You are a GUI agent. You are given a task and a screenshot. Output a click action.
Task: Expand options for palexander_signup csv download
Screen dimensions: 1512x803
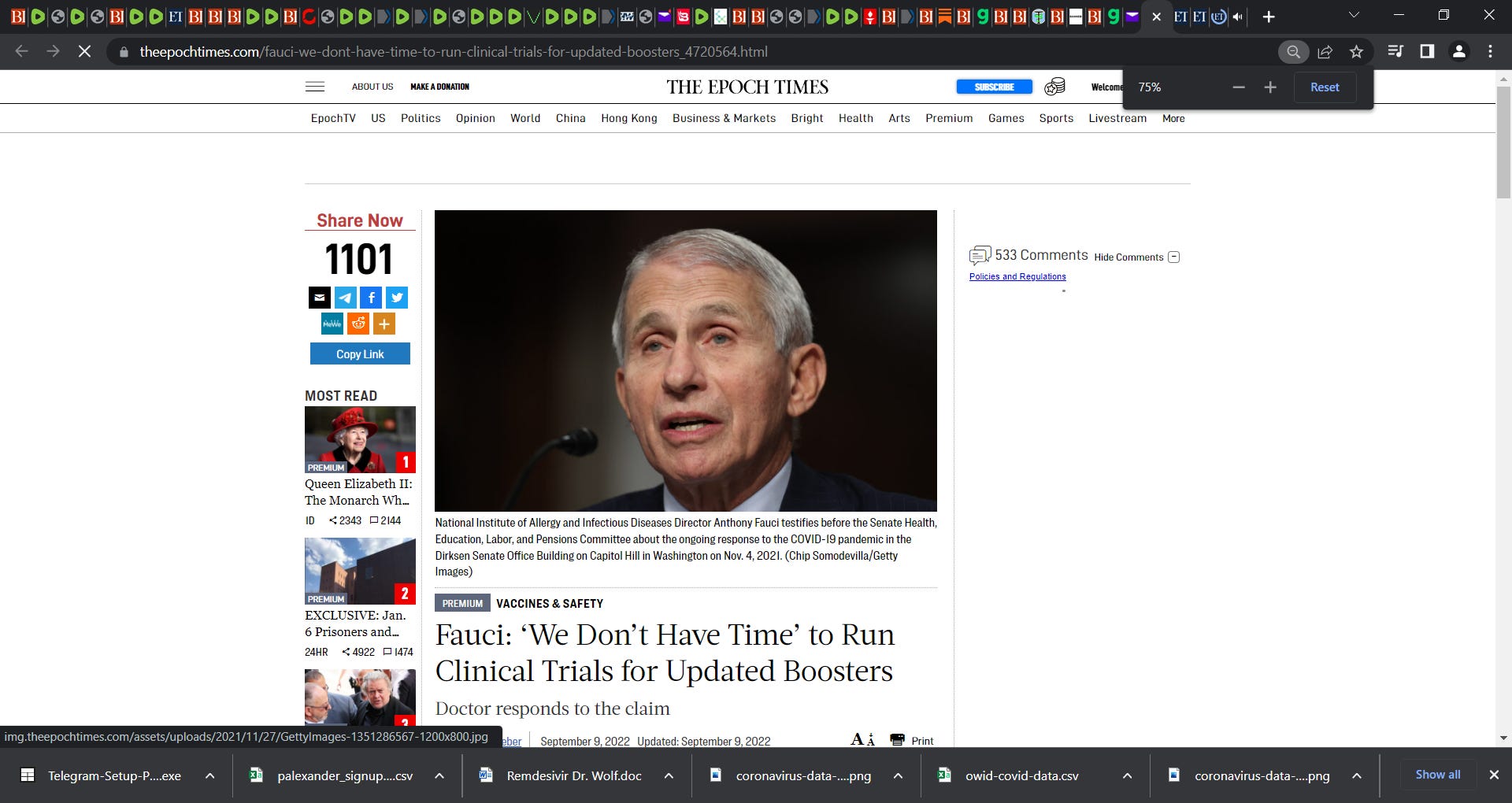pyautogui.click(x=439, y=775)
